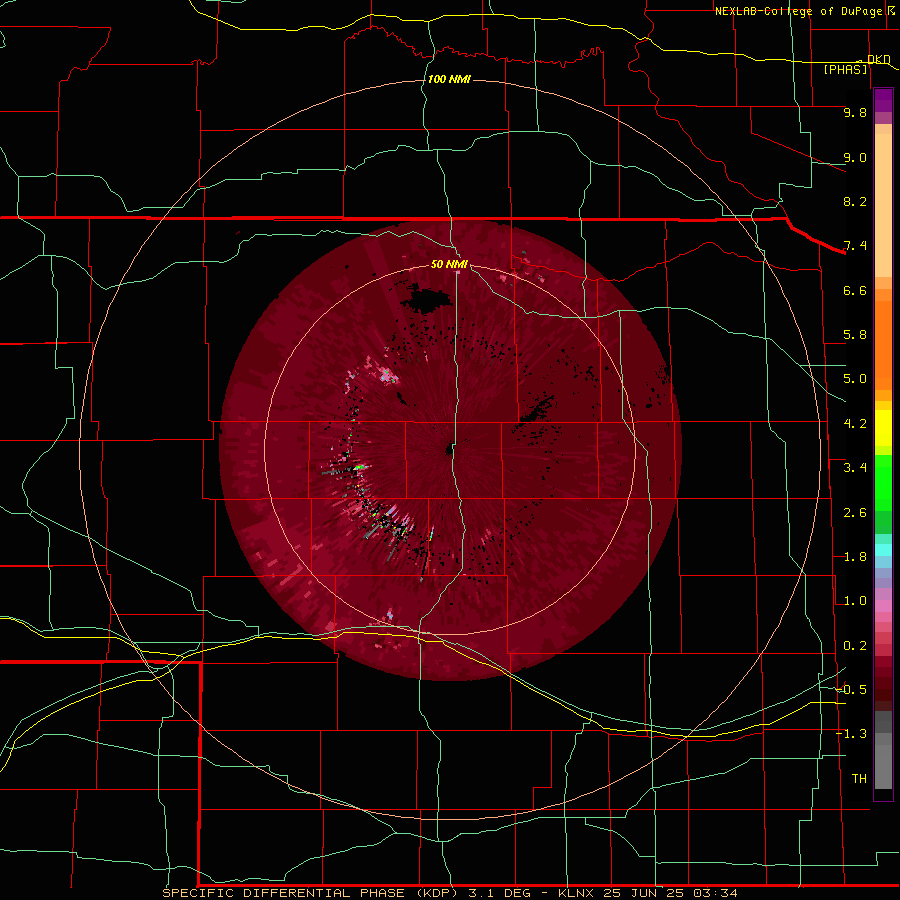
Task: Click the NEXLAB-College of DuPage label
Action: (798, 11)
